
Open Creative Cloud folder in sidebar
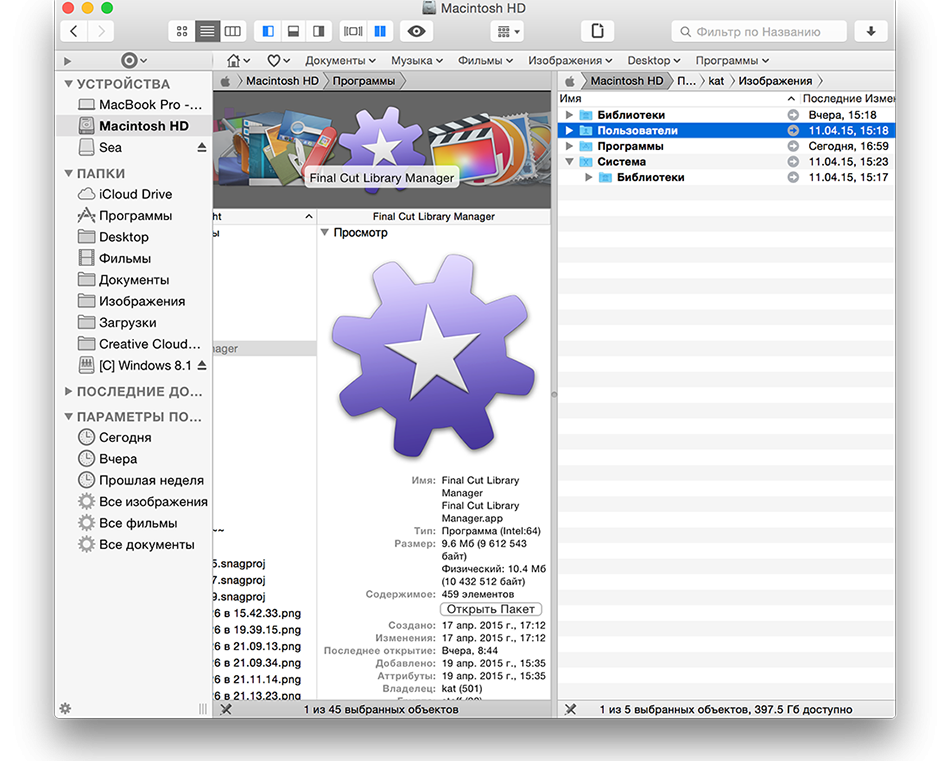click(139, 344)
